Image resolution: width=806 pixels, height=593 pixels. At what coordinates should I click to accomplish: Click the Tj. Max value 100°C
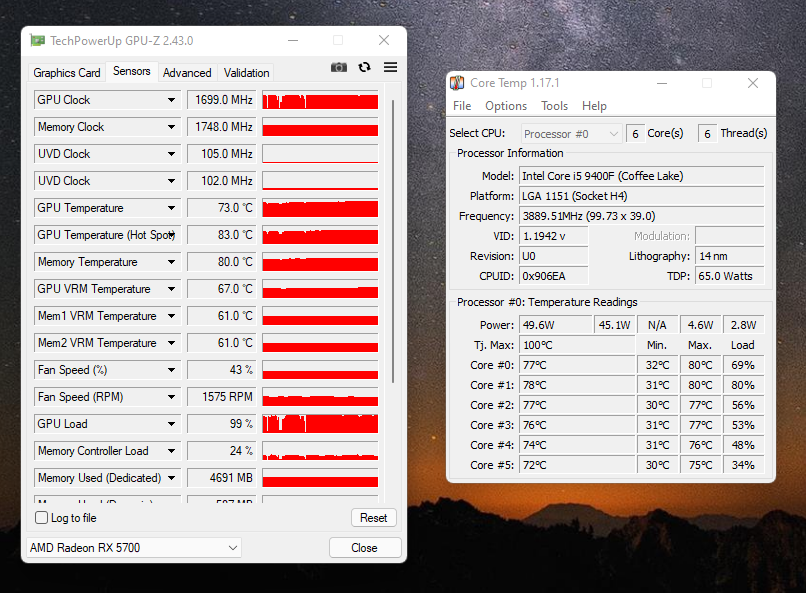click(x=577, y=345)
